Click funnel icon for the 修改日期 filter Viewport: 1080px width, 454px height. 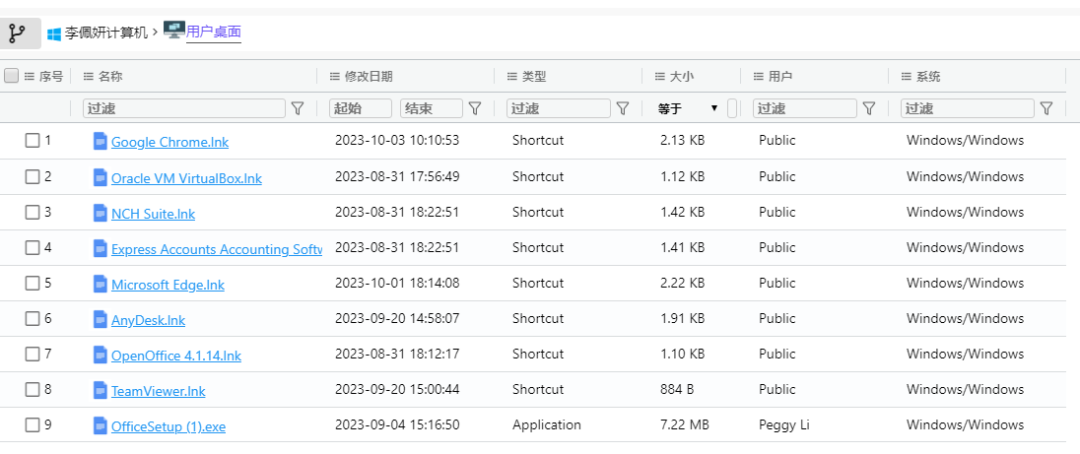tap(475, 108)
